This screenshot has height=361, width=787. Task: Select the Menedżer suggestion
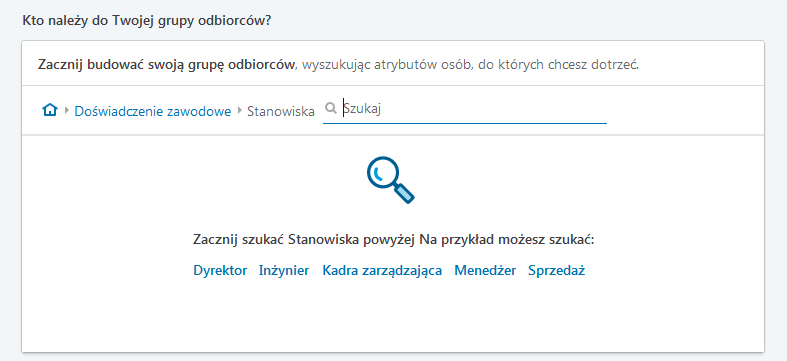click(485, 271)
